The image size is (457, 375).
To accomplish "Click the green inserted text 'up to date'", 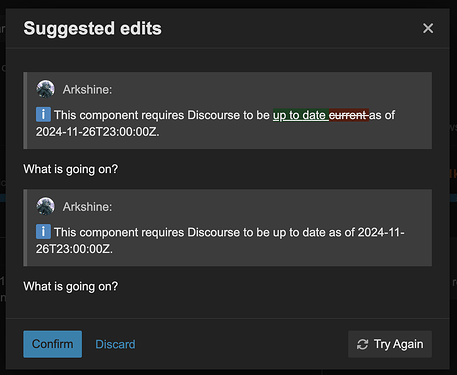I will (300, 115).
